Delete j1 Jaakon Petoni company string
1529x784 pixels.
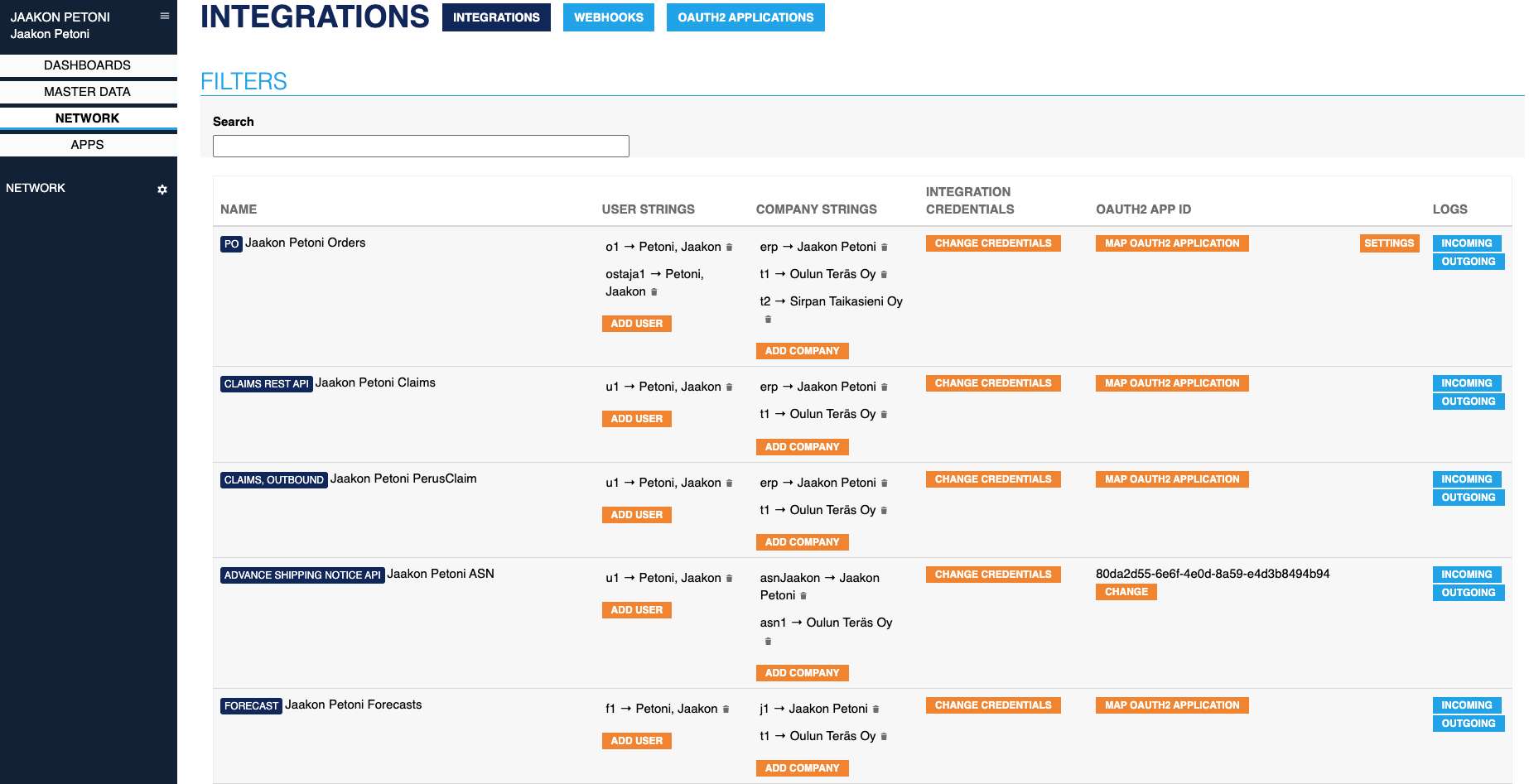pyautogui.click(x=875, y=709)
